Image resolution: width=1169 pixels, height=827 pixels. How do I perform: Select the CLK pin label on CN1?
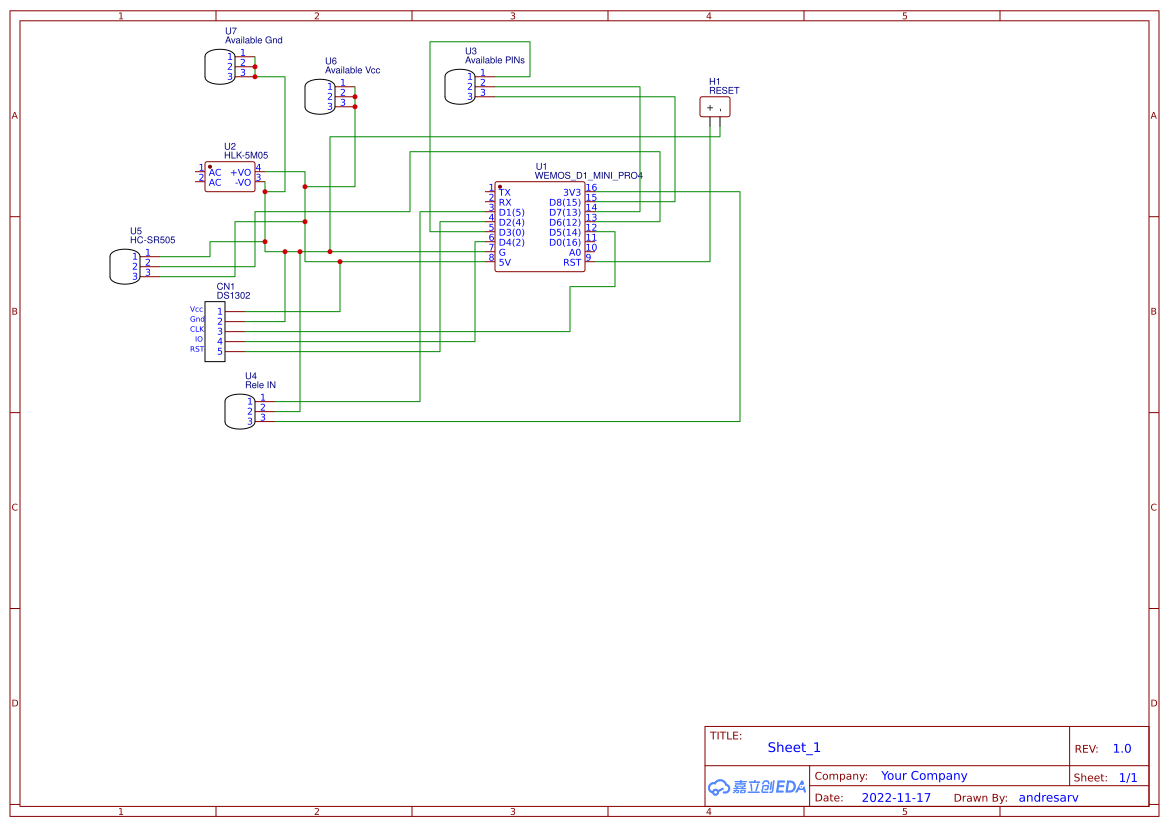[x=197, y=328]
